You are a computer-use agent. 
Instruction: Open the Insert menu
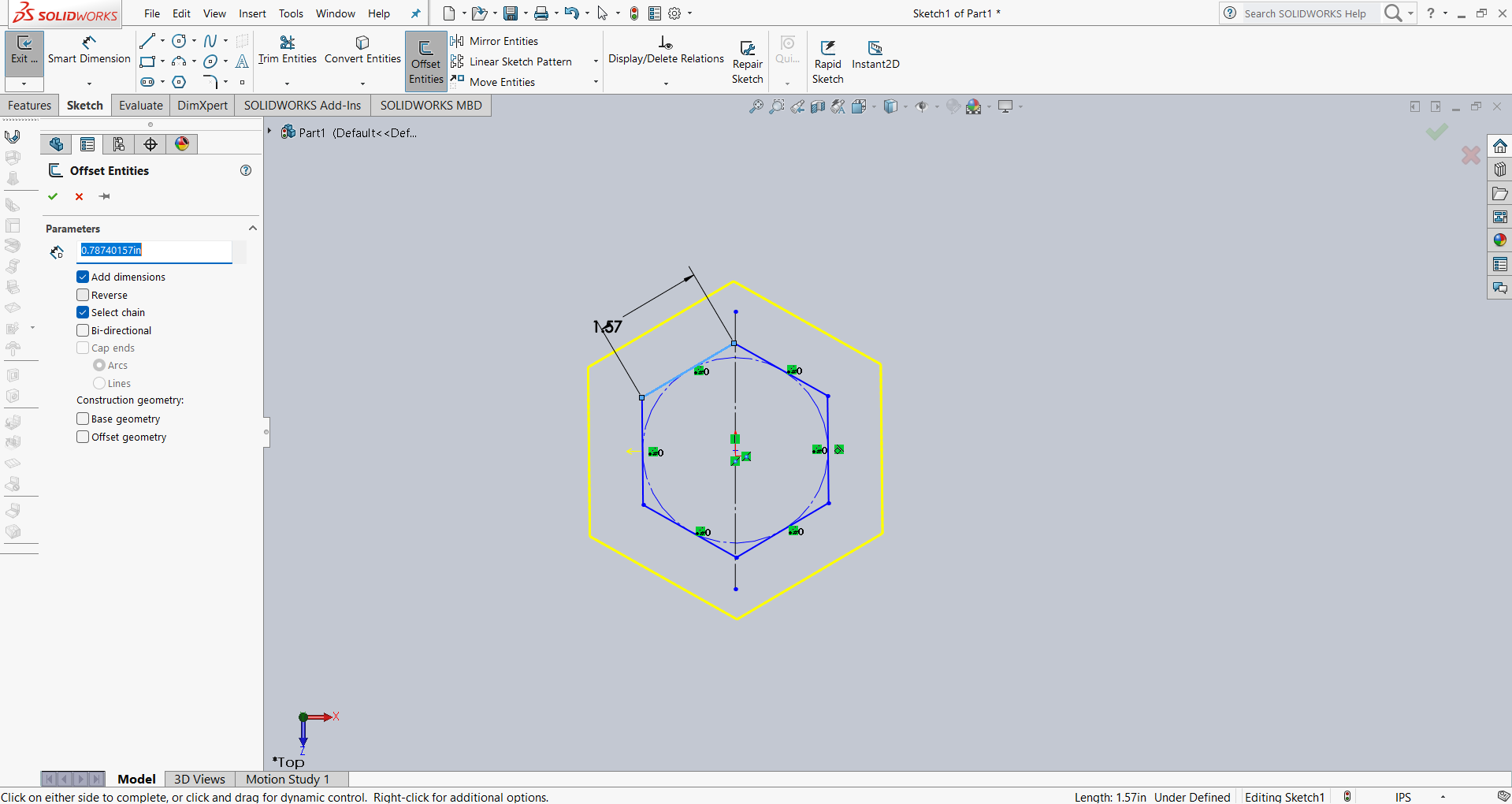pyautogui.click(x=252, y=13)
